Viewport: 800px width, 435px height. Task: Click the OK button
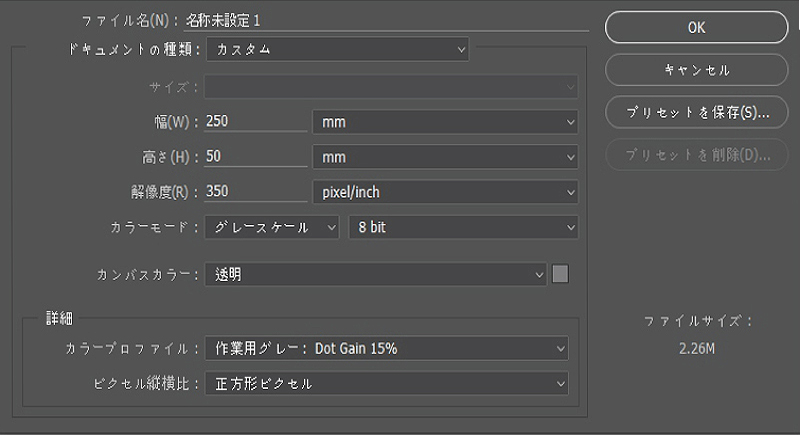tap(696, 28)
